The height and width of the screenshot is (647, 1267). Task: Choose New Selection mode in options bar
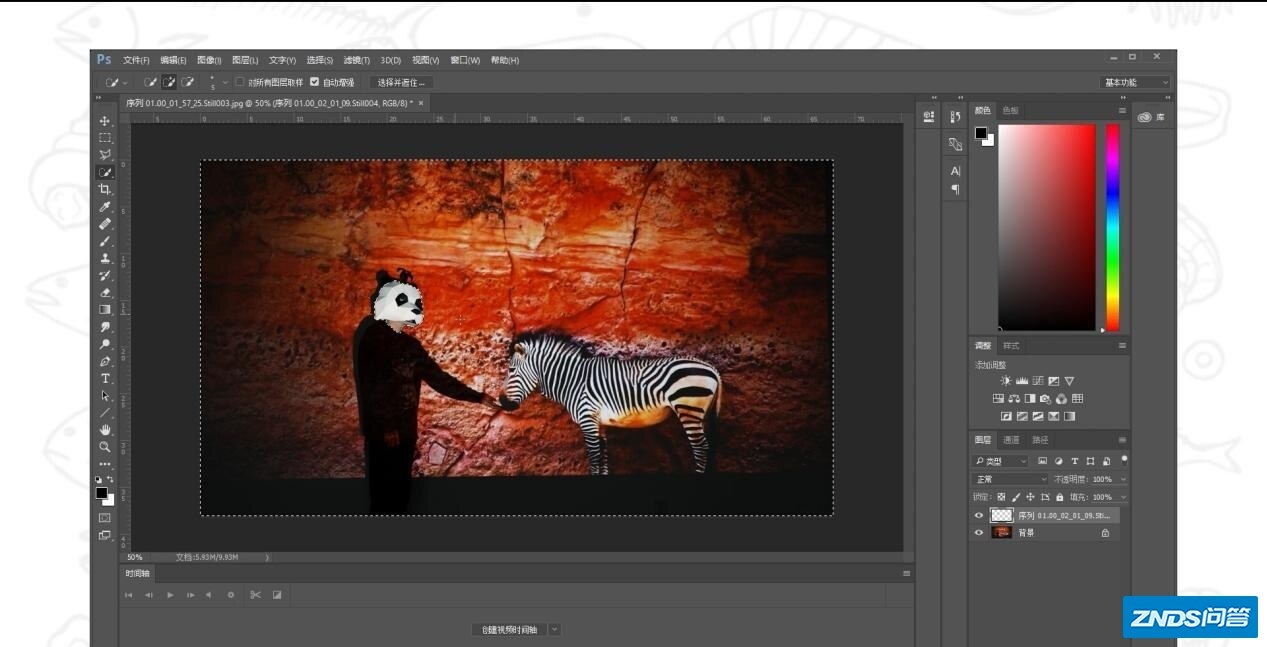(x=151, y=82)
